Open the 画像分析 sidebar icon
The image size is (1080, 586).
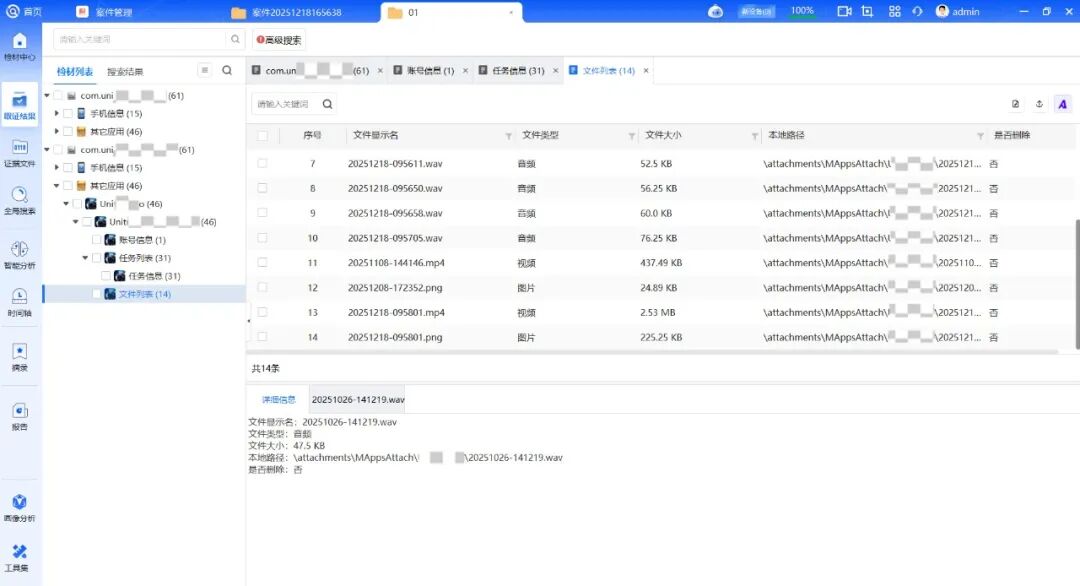tap(19, 507)
